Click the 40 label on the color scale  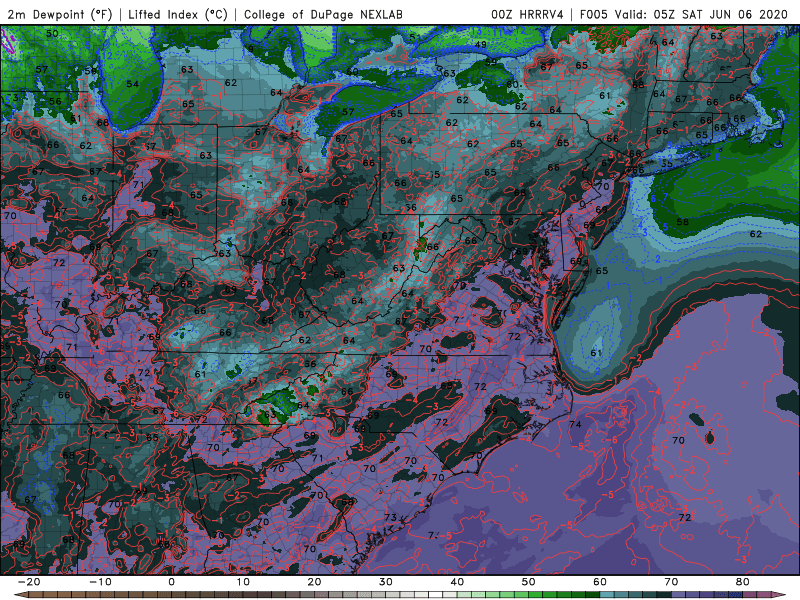[457, 582]
